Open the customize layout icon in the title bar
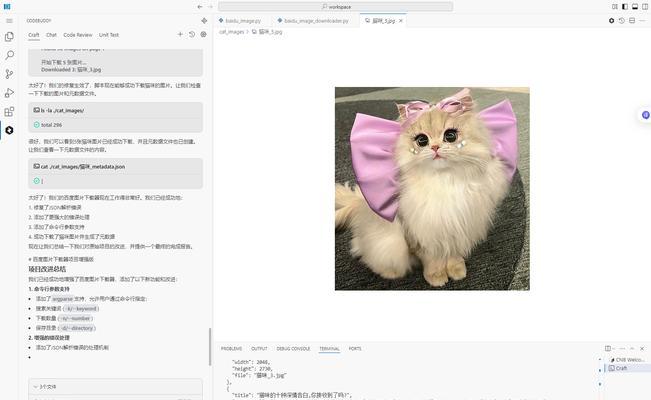 coord(615,7)
